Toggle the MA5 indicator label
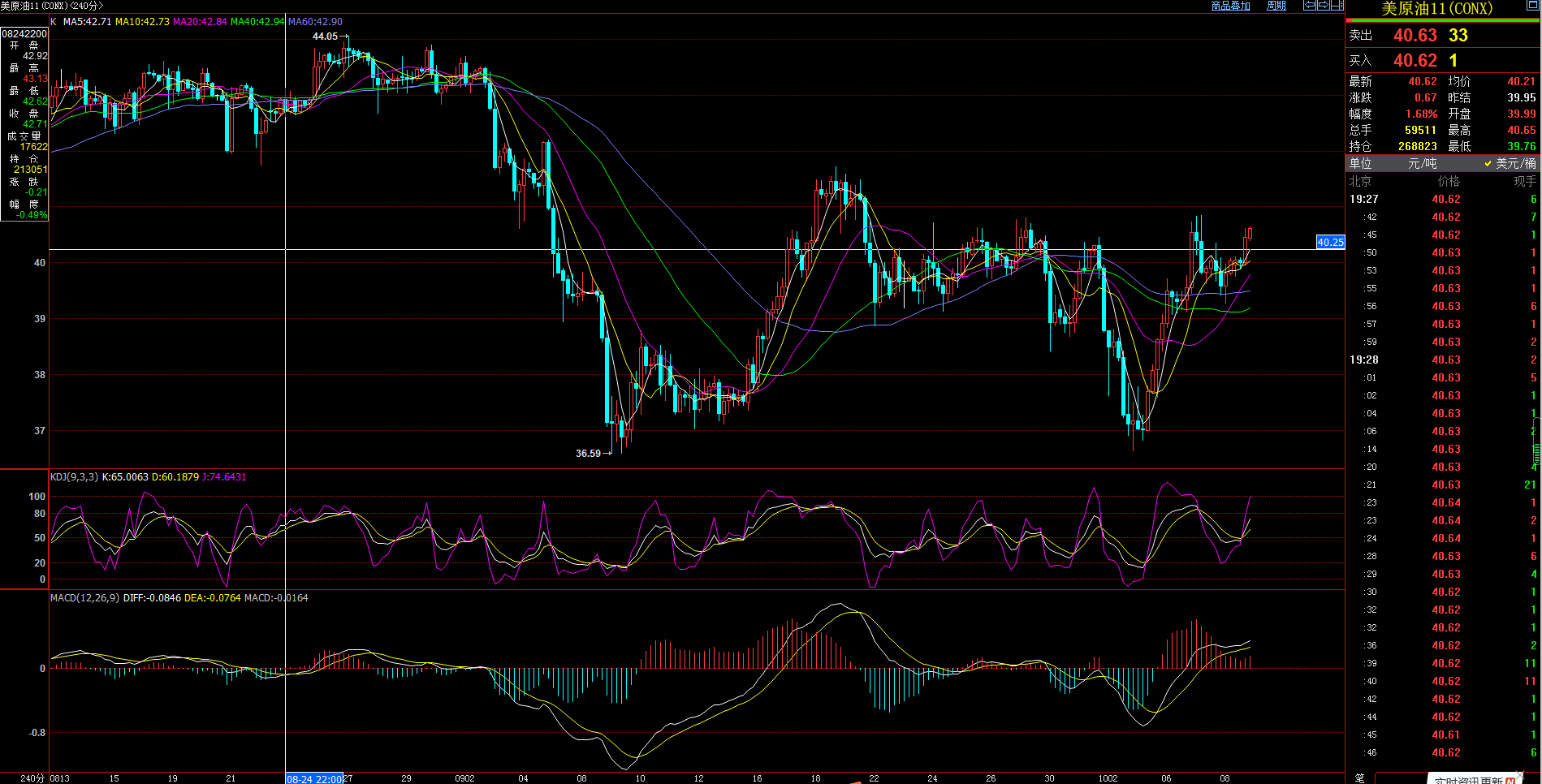The image size is (1542, 784). tap(87, 22)
